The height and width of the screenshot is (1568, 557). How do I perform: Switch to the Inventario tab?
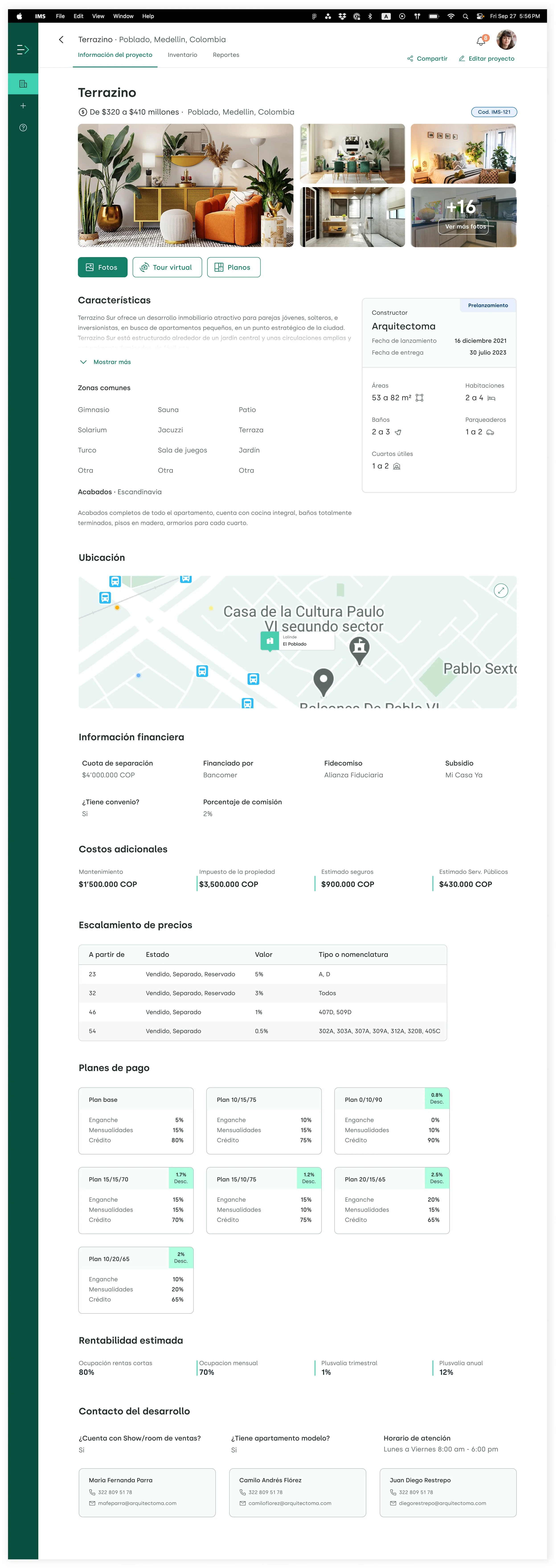[182, 55]
